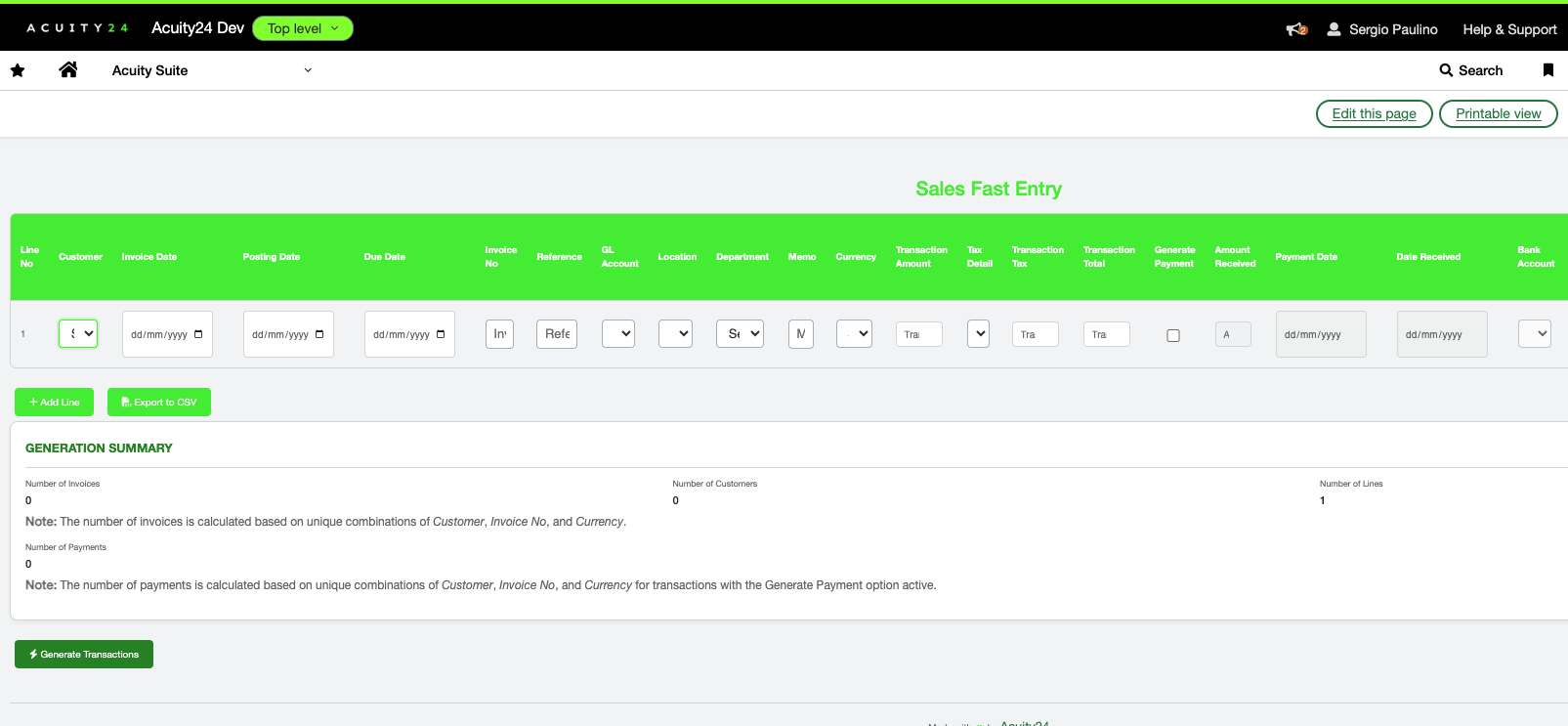
Task: Click the GL Account column header
Action: click(620, 257)
